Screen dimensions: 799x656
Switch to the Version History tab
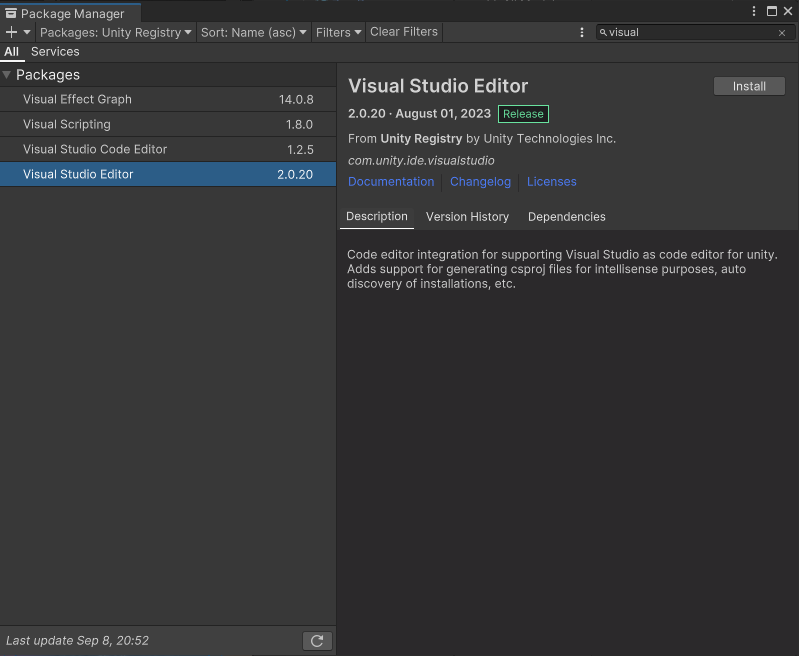click(x=467, y=217)
